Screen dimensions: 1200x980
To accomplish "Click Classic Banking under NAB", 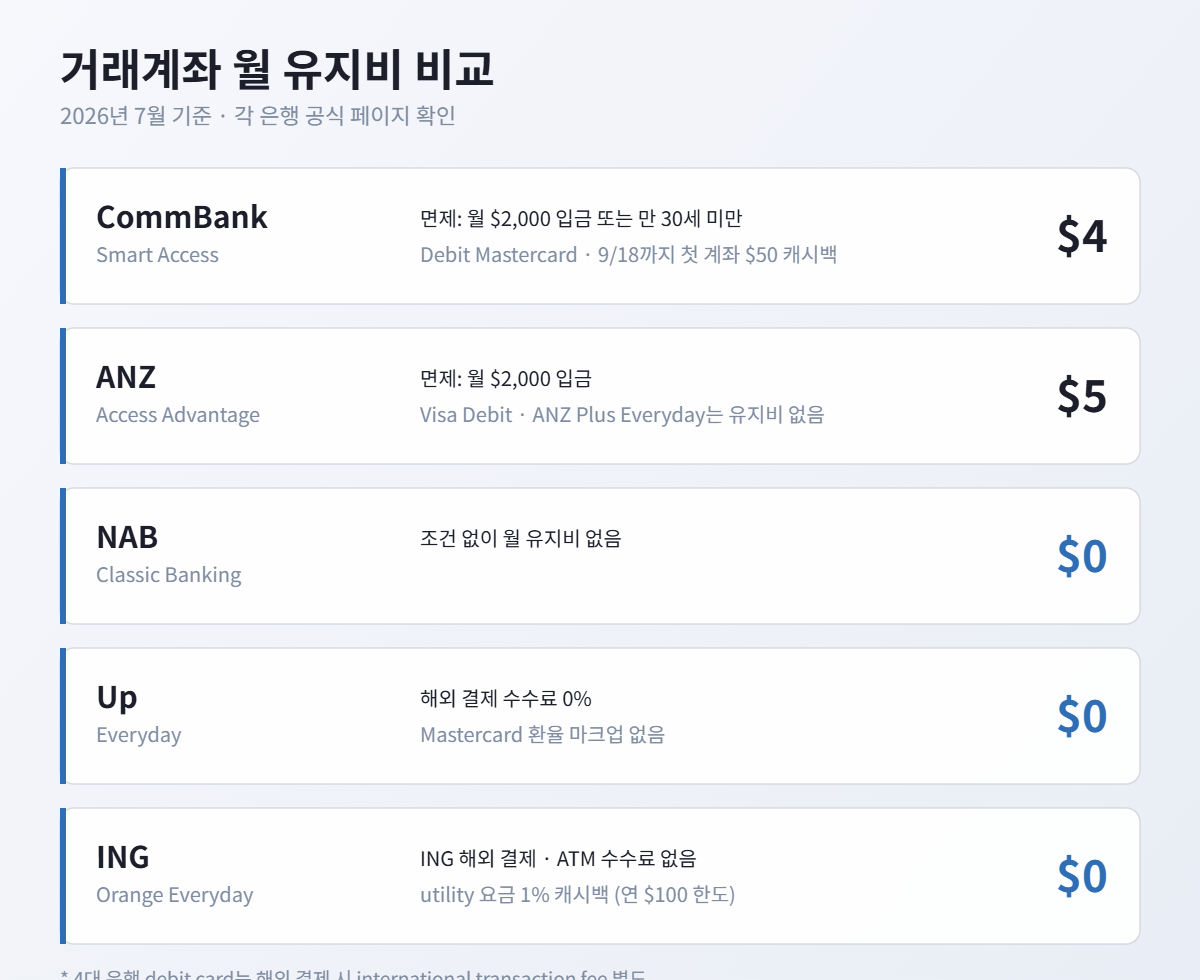I will click(169, 575).
